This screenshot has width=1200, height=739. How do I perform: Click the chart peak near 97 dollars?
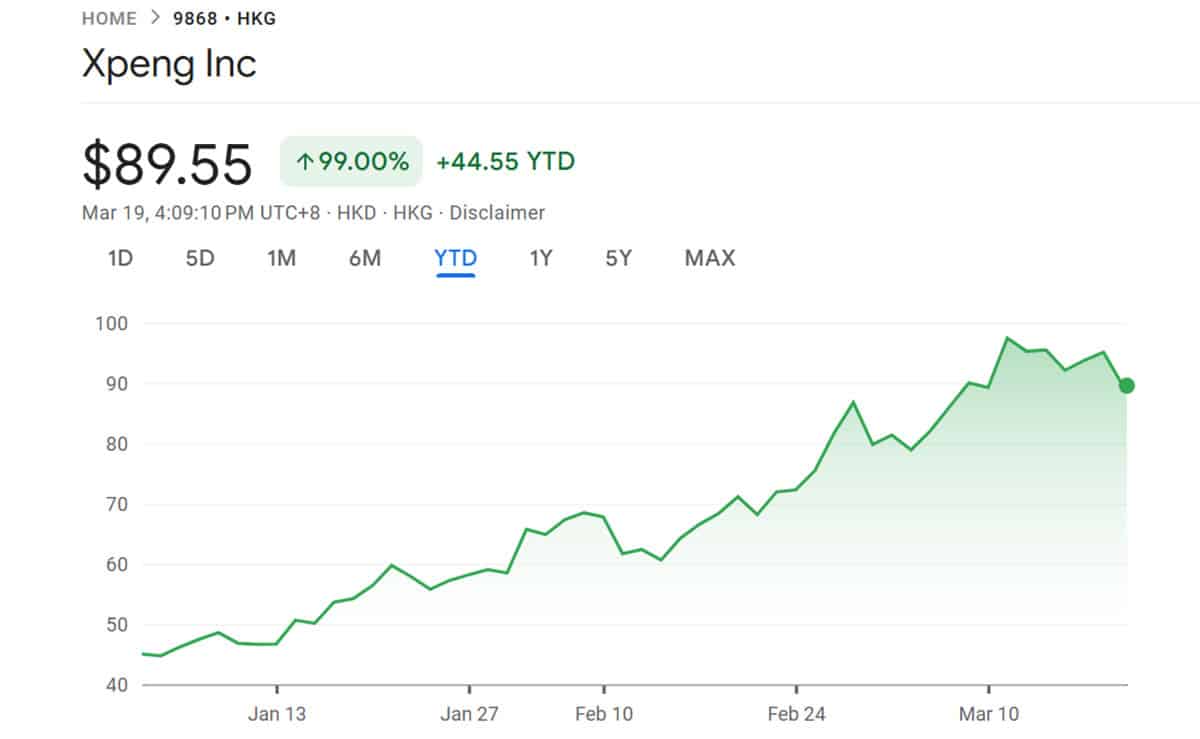pos(1008,338)
